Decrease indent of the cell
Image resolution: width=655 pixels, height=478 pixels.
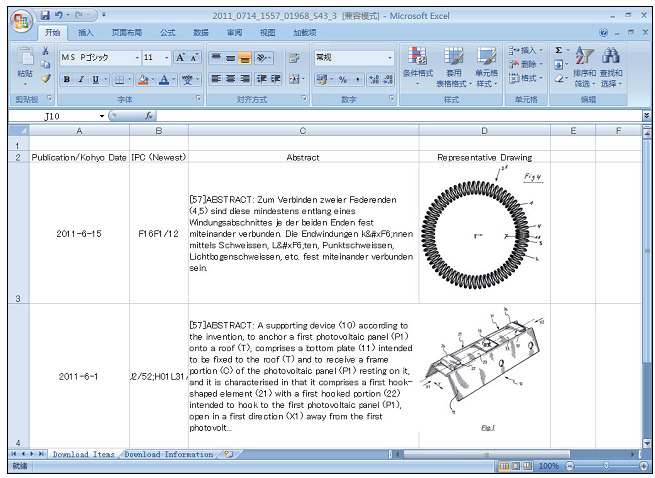(x=261, y=78)
